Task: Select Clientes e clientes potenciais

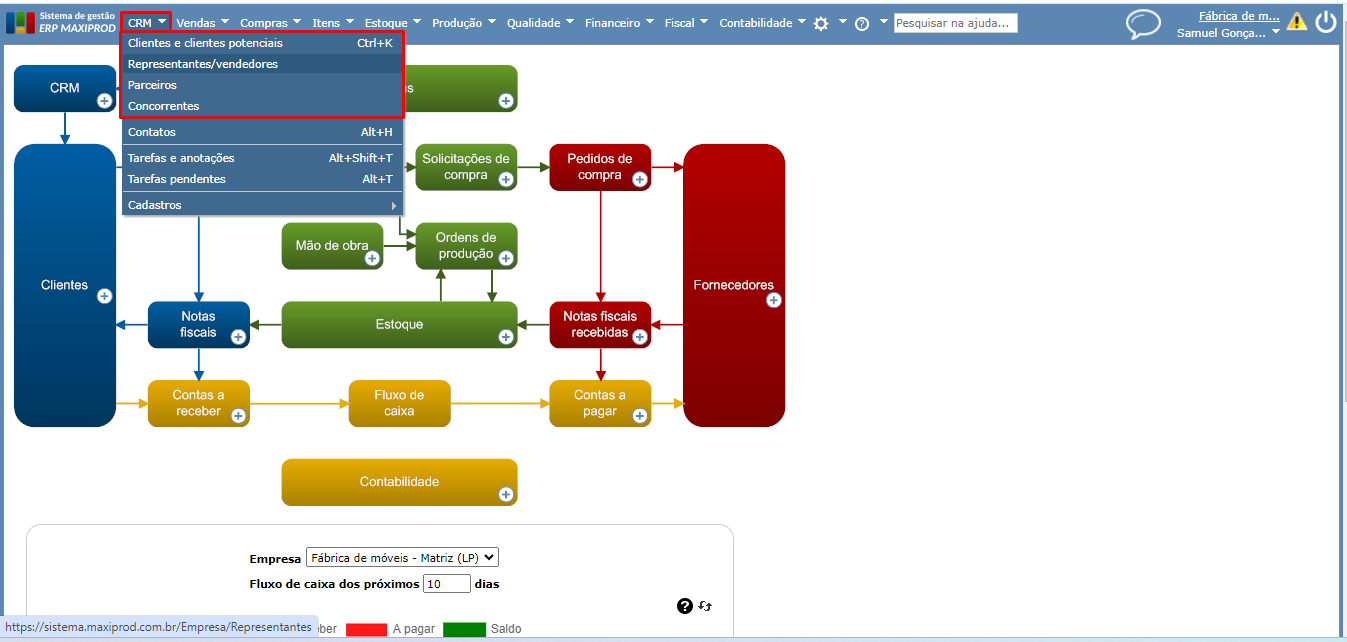Action: (x=262, y=43)
